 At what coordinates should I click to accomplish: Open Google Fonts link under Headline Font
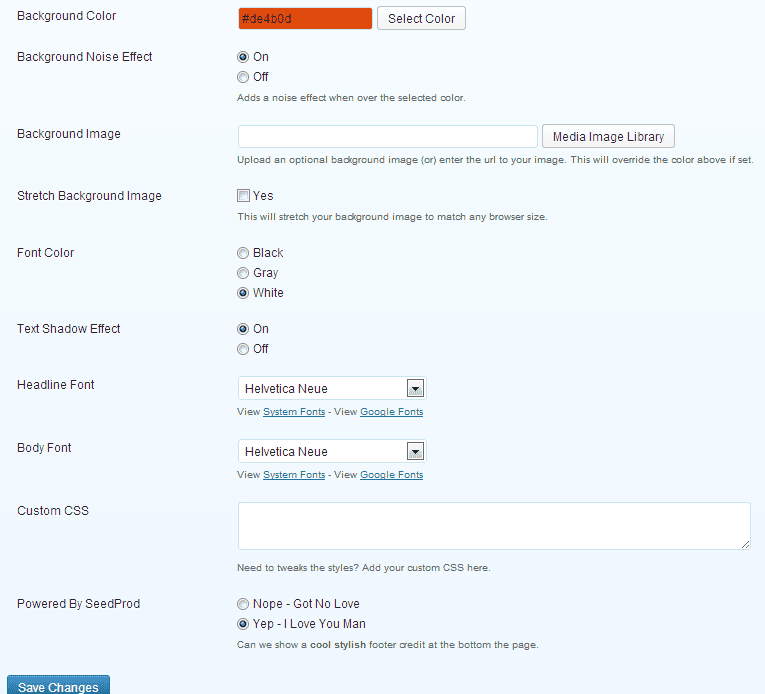391,412
